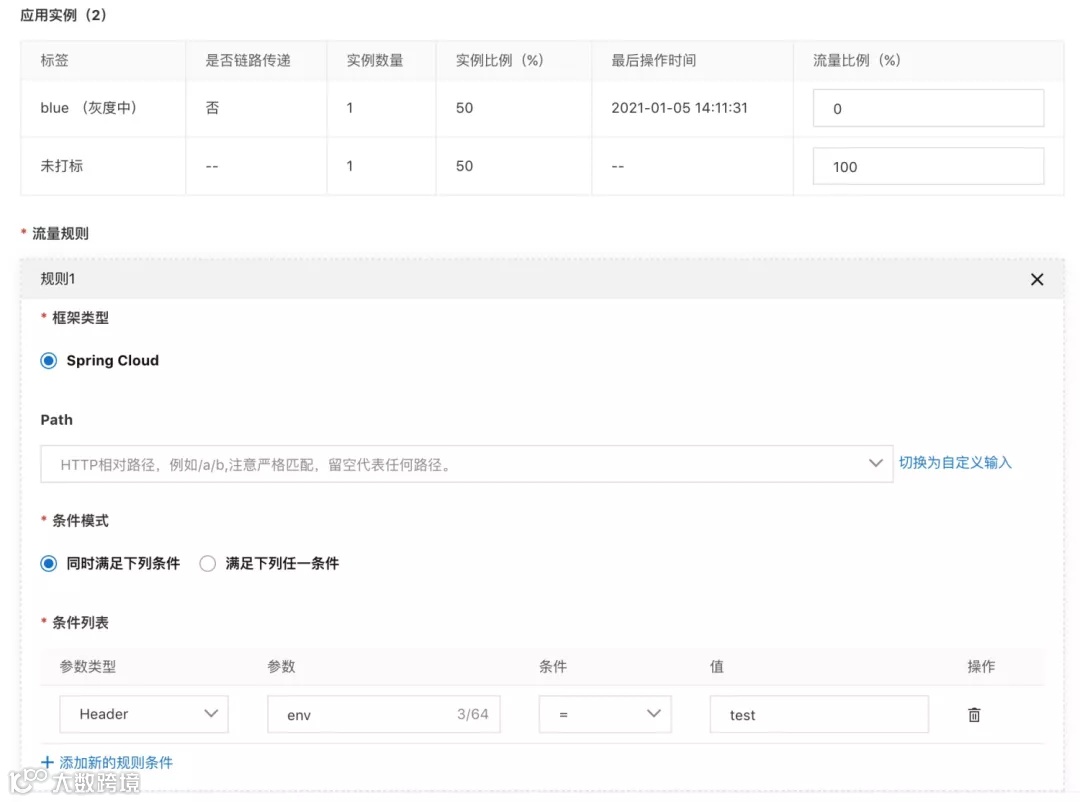Click the 流量规则 section label
This screenshot has height=802, width=1080.
60,233
